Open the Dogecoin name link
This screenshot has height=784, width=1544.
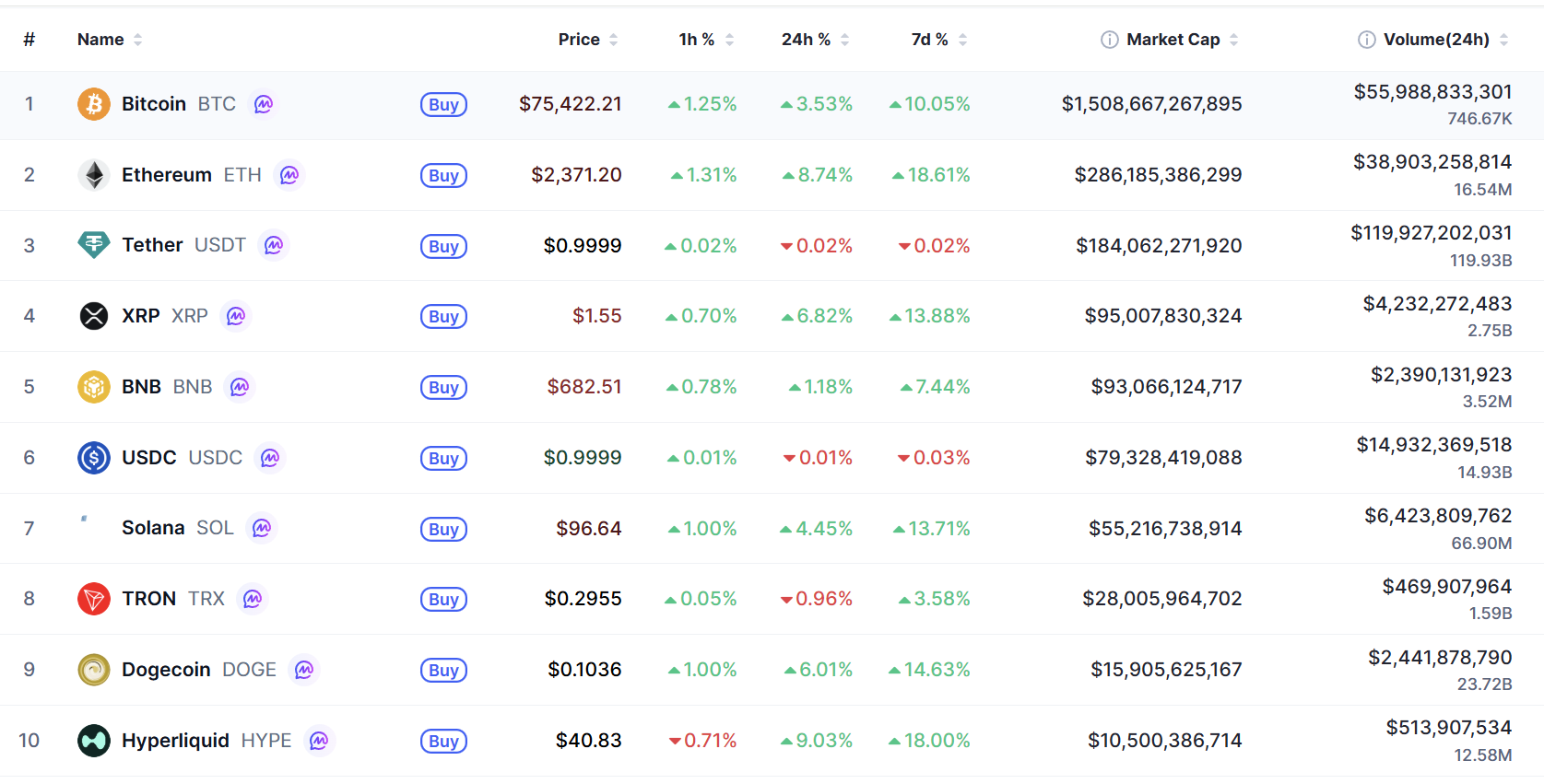pos(166,670)
